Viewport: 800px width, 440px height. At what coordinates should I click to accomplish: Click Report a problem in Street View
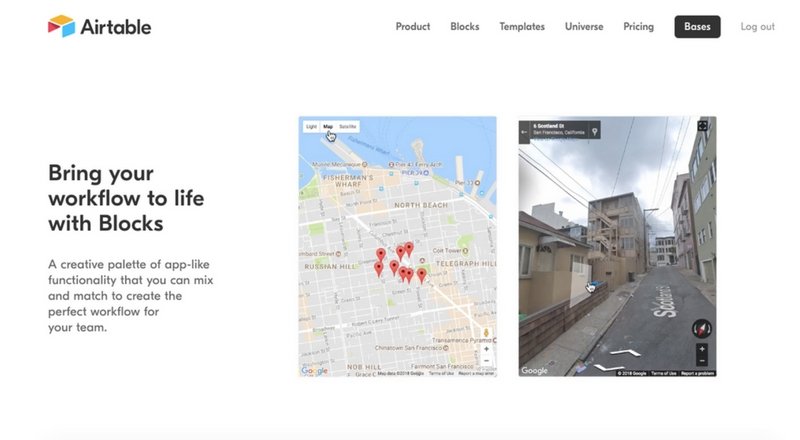(x=697, y=373)
